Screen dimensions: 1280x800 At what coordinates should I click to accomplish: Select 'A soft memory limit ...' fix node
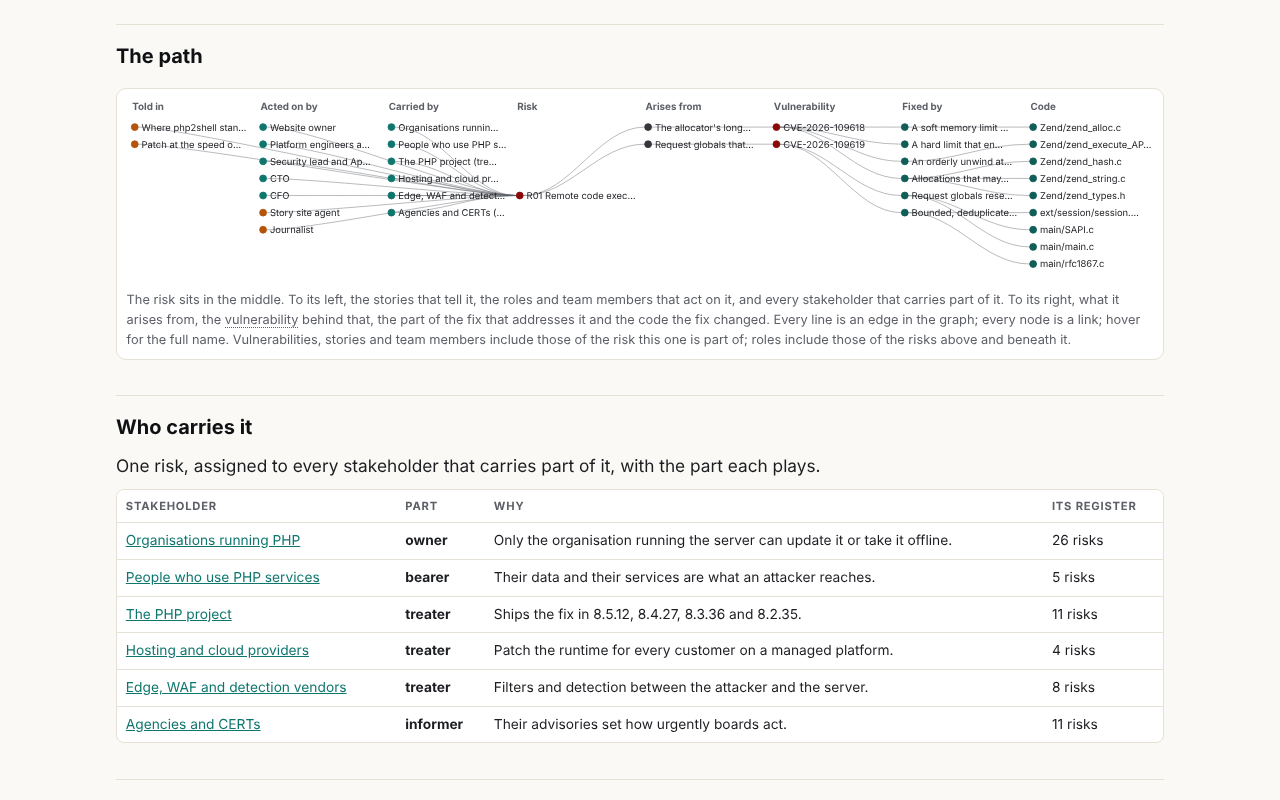pos(955,128)
